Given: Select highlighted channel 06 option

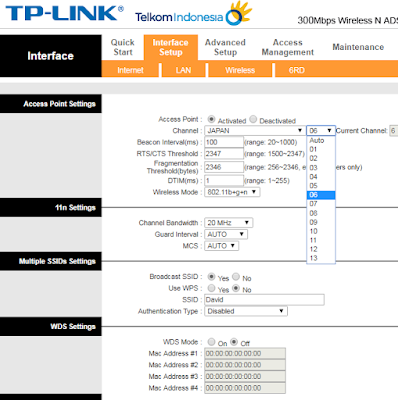Looking at the screenshot, I should (321, 195).
